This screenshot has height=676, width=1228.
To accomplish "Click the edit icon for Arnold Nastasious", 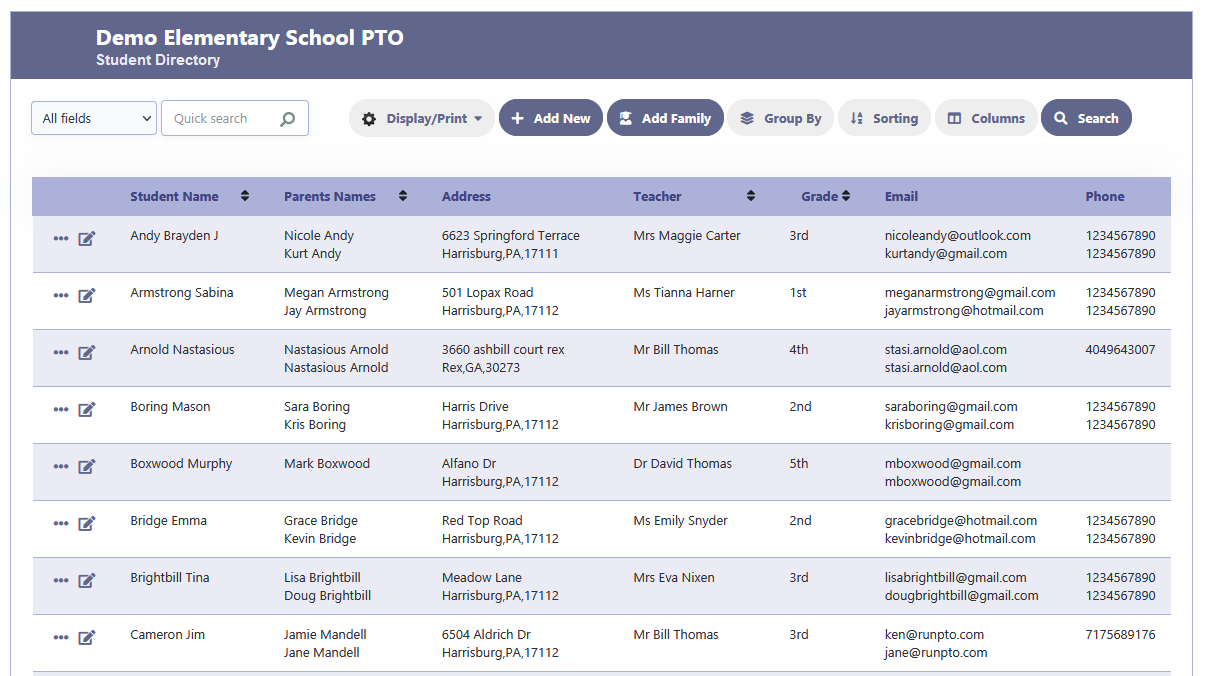I will point(87,352).
